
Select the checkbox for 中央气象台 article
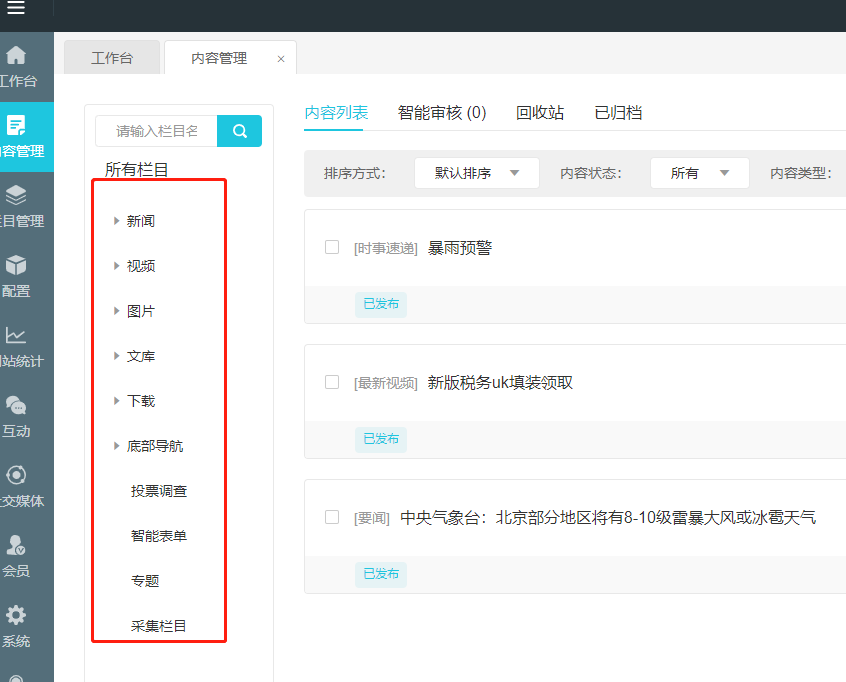point(332,517)
